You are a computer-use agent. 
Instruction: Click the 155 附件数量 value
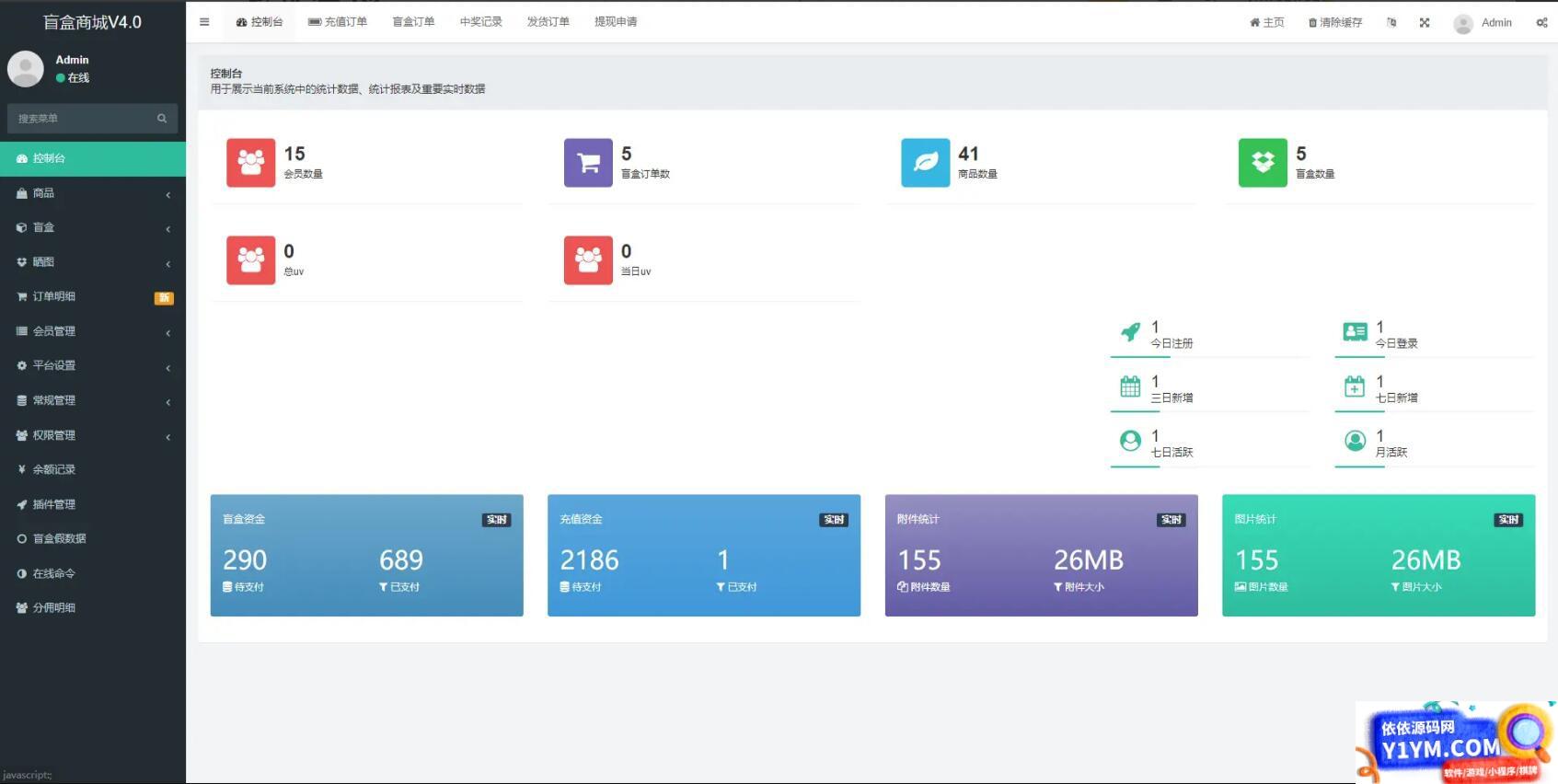tap(919, 560)
